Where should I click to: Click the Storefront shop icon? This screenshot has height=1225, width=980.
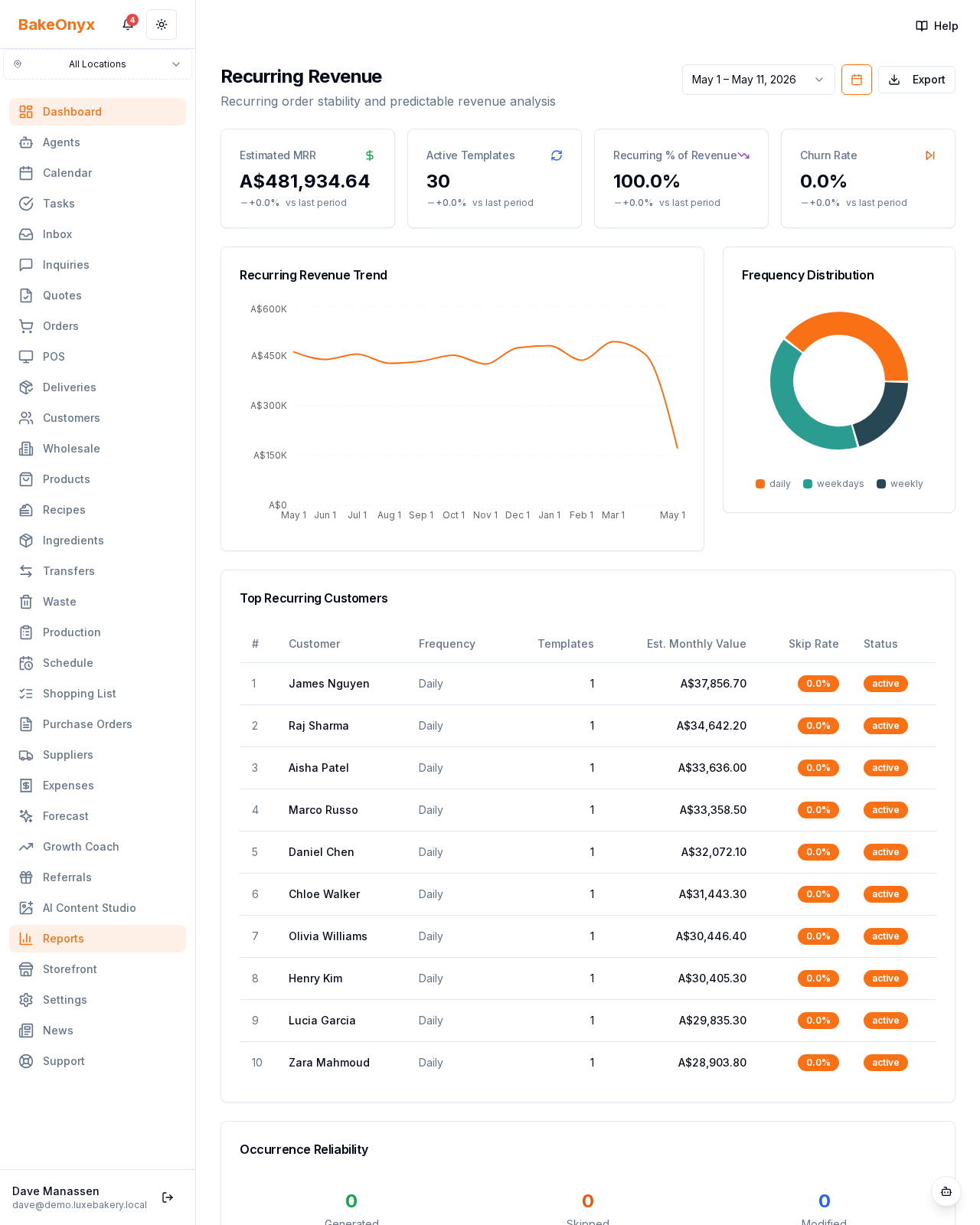(x=26, y=969)
